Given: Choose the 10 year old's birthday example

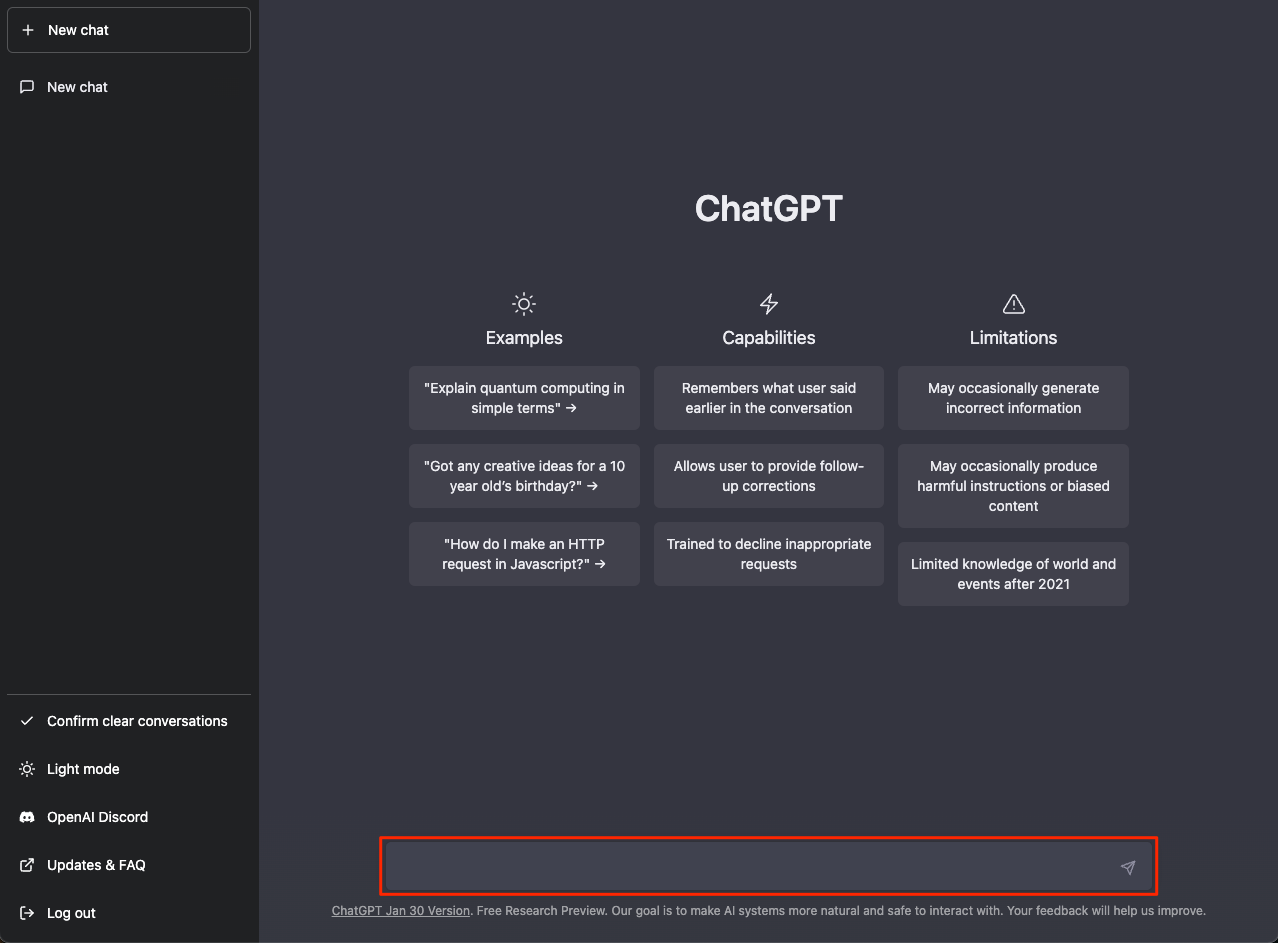Looking at the screenshot, I should pyautogui.click(x=524, y=476).
